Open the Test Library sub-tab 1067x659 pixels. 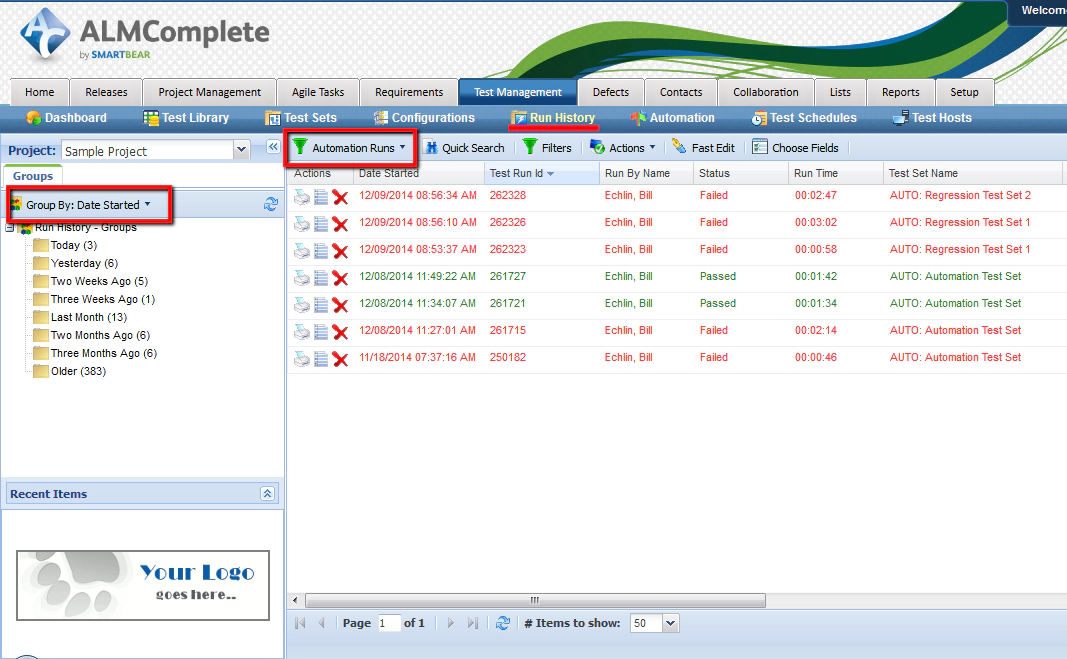pyautogui.click(x=186, y=118)
